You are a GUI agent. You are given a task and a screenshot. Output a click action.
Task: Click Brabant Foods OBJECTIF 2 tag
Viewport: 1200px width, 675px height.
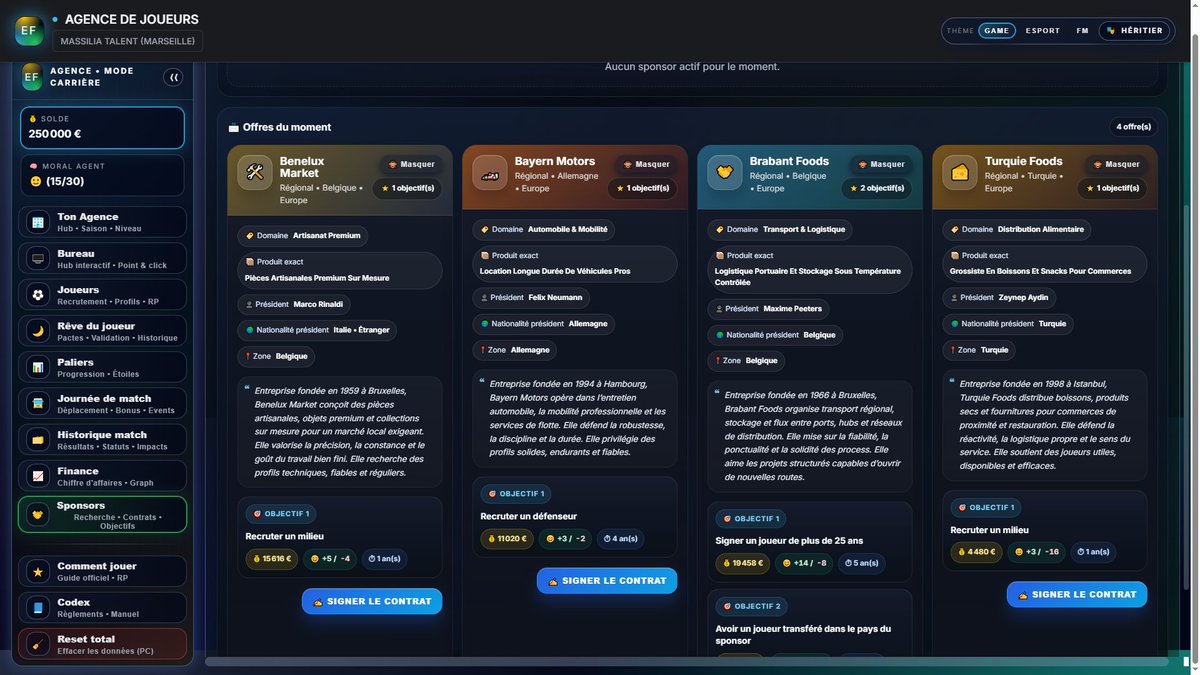[752, 606]
